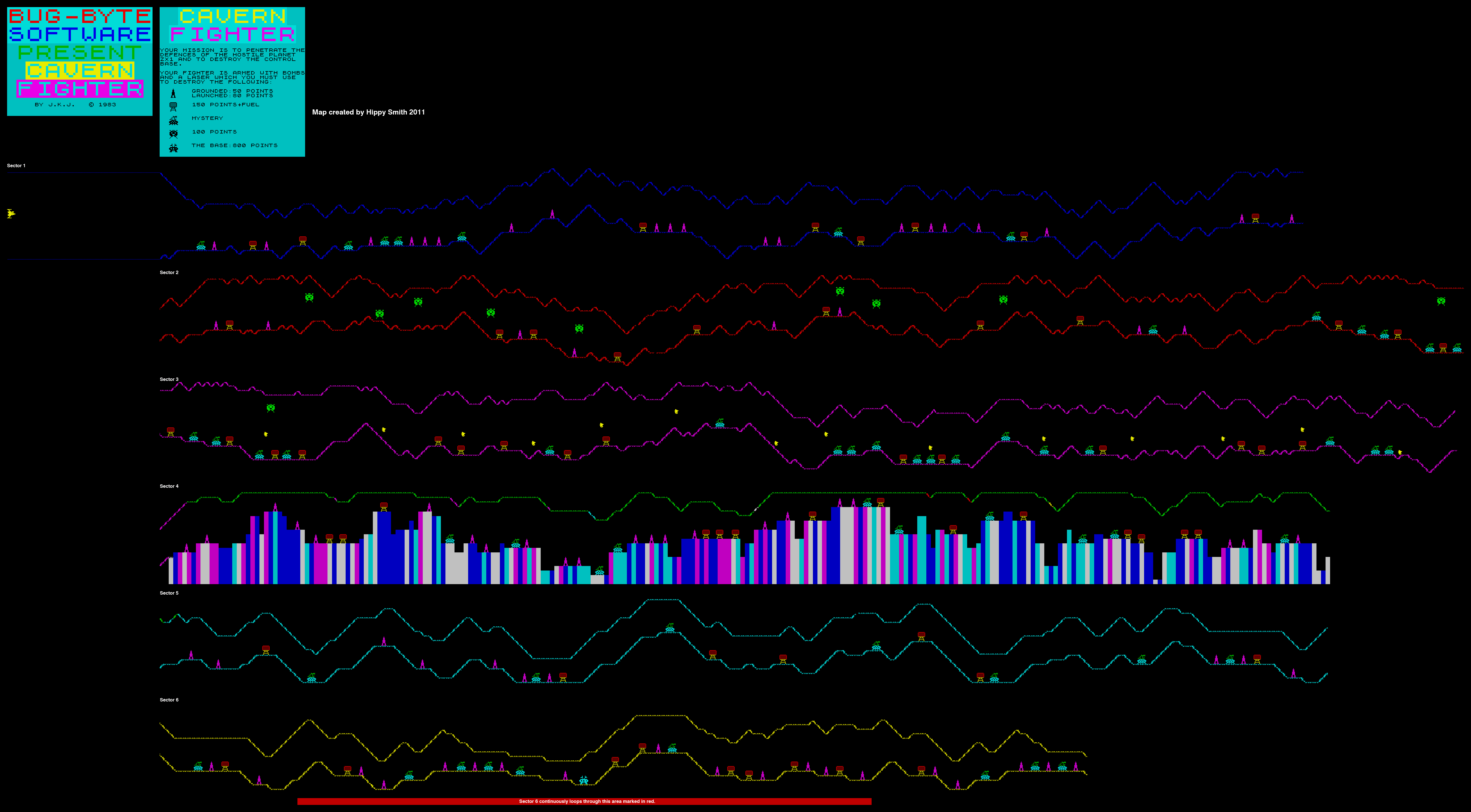Click the "Sector 3" label
The width and height of the screenshot is (1471, 812).
pos(169,379)
